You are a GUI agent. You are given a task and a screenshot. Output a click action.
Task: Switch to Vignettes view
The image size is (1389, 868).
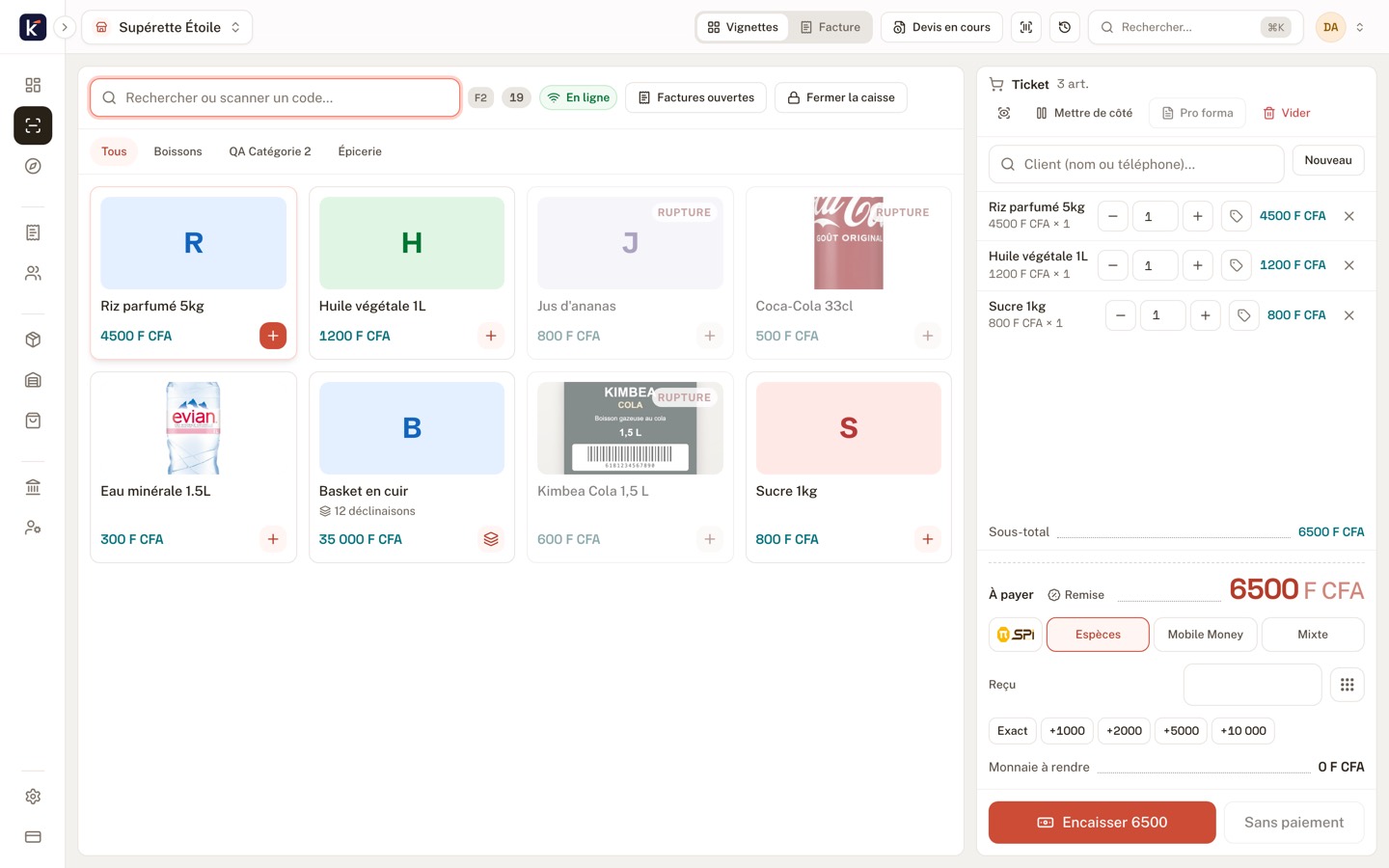point(743,27)
